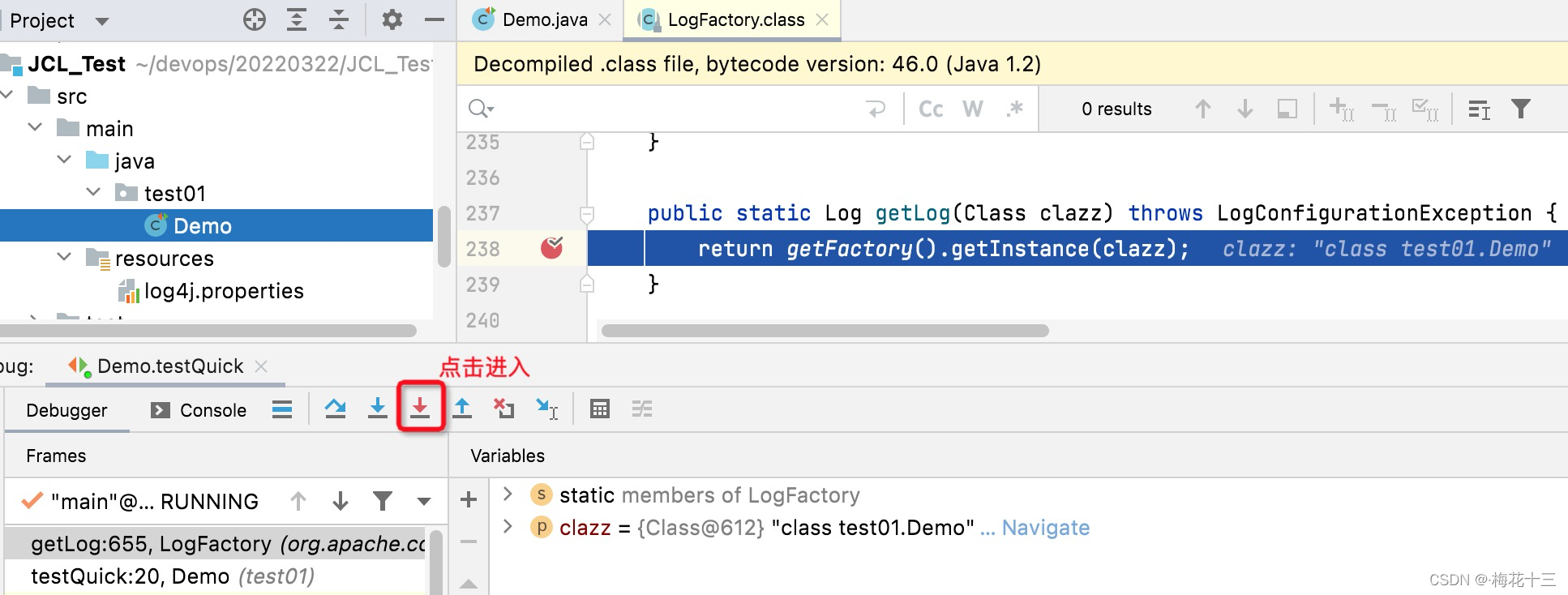Click the editor horizontal scrollbar

point(825,331)
